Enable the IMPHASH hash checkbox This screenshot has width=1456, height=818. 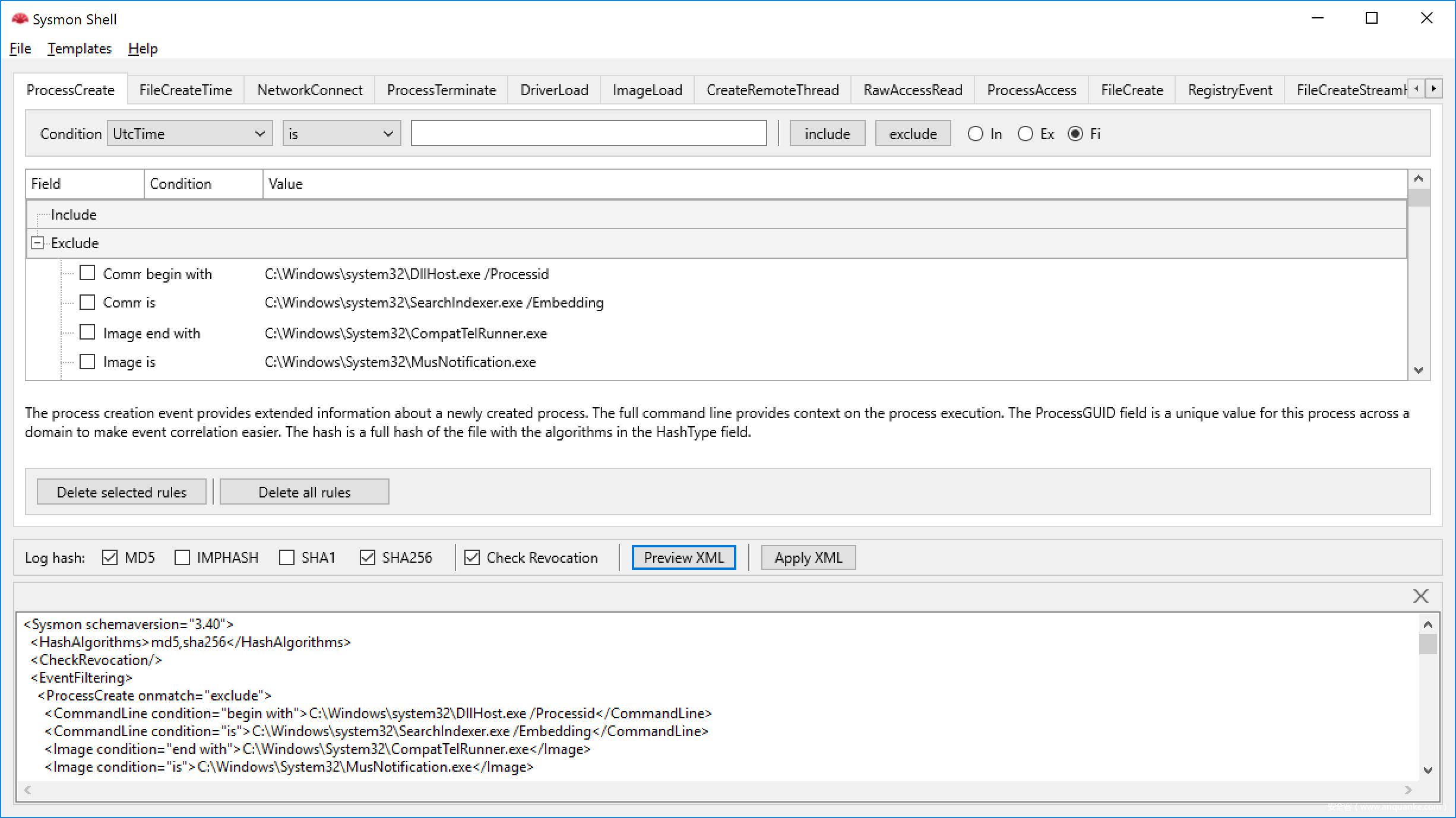click(182, 557)
